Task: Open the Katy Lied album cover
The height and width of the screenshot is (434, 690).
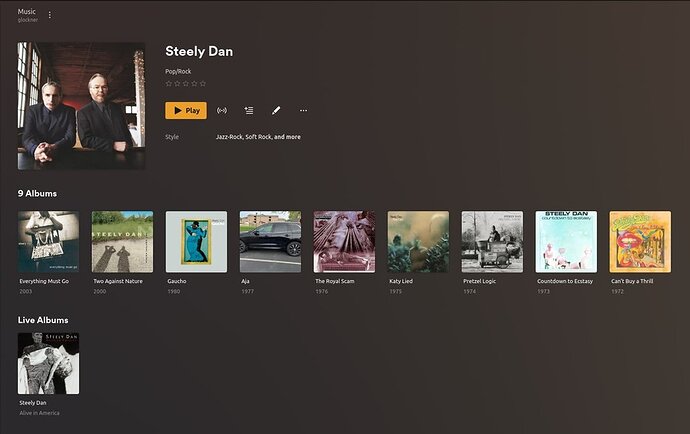Action: tap(418, 242)
